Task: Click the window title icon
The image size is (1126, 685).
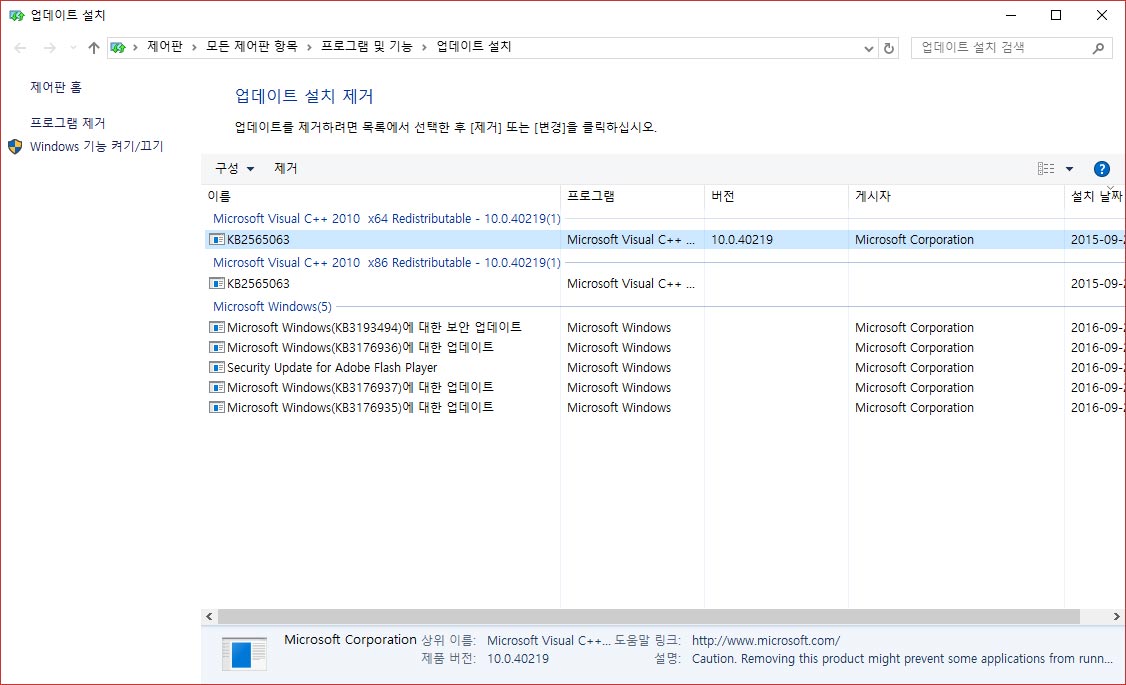Action: click(16, 15)
